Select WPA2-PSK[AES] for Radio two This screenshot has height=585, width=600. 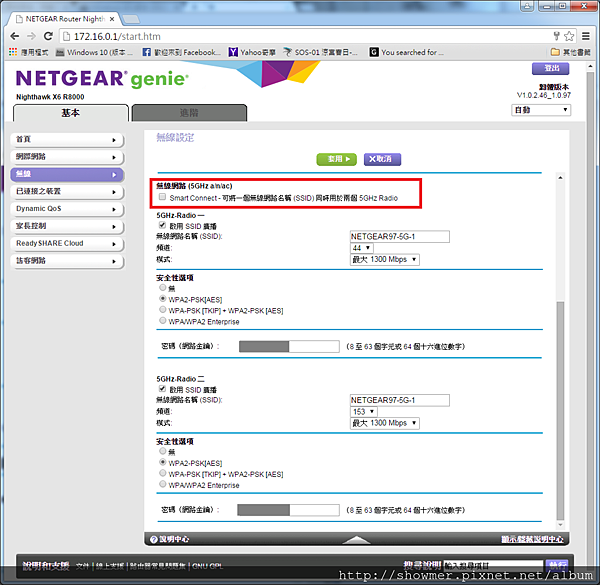(x=163, y=462)
